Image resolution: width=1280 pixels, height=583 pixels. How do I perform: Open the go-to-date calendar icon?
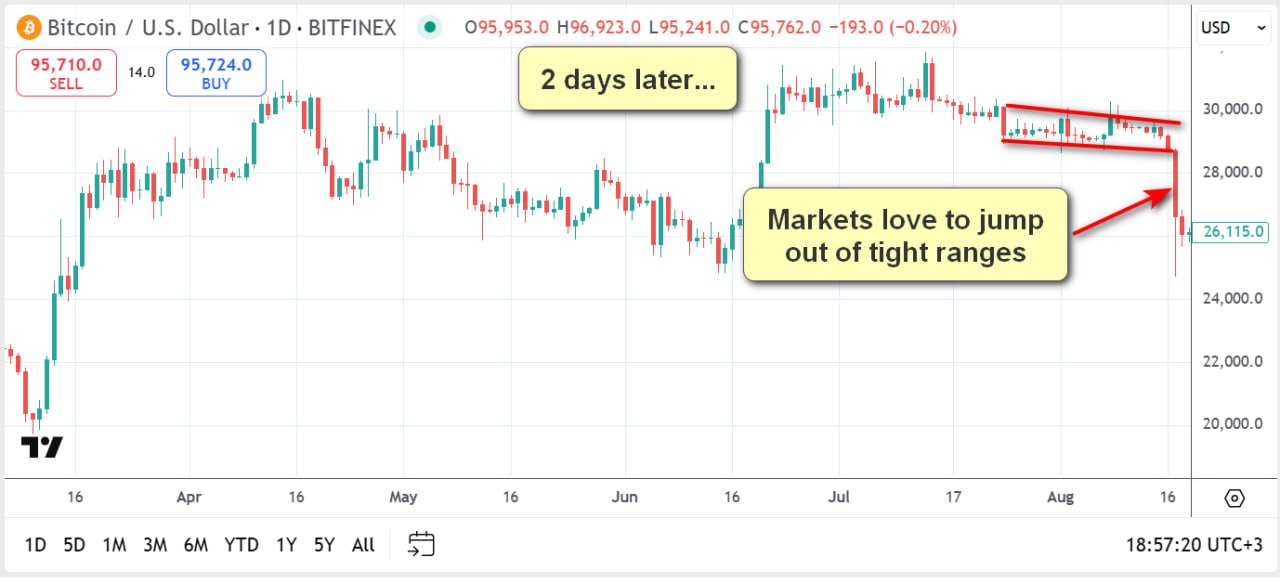click(x=421, y=544)
